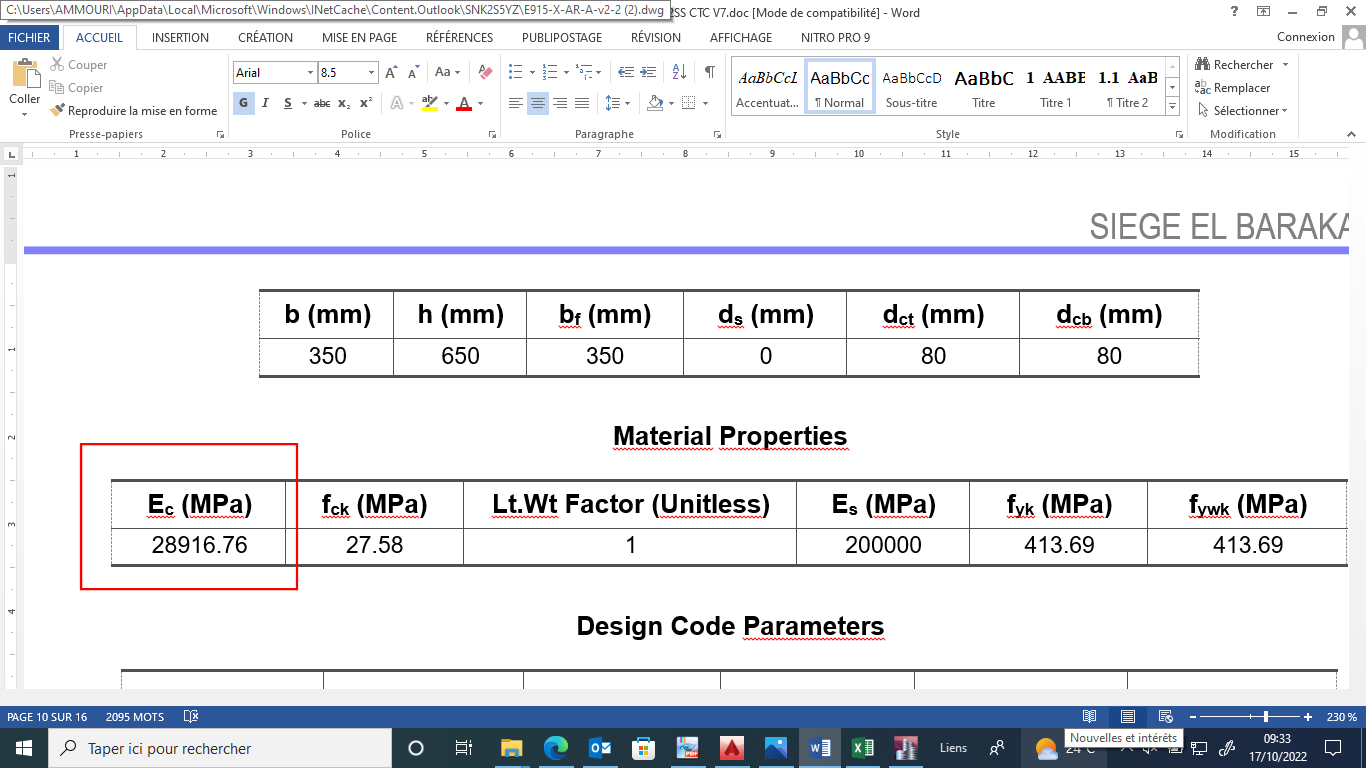This screenshot has height=768, width=1366.
Task: Switch to read mode view in status bar
Action: click(1090, 717)
